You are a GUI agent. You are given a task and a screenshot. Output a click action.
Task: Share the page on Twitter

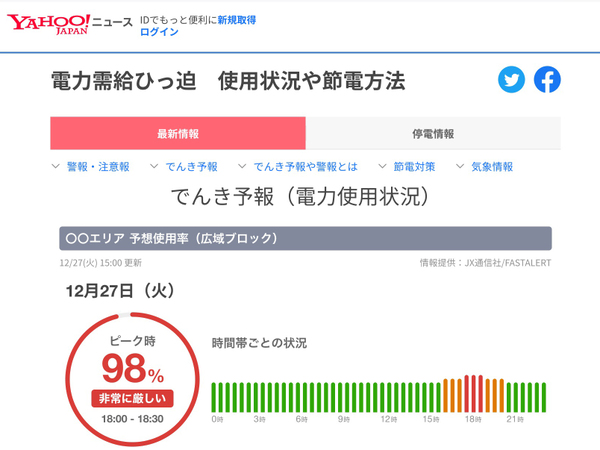tap(512, 80)
